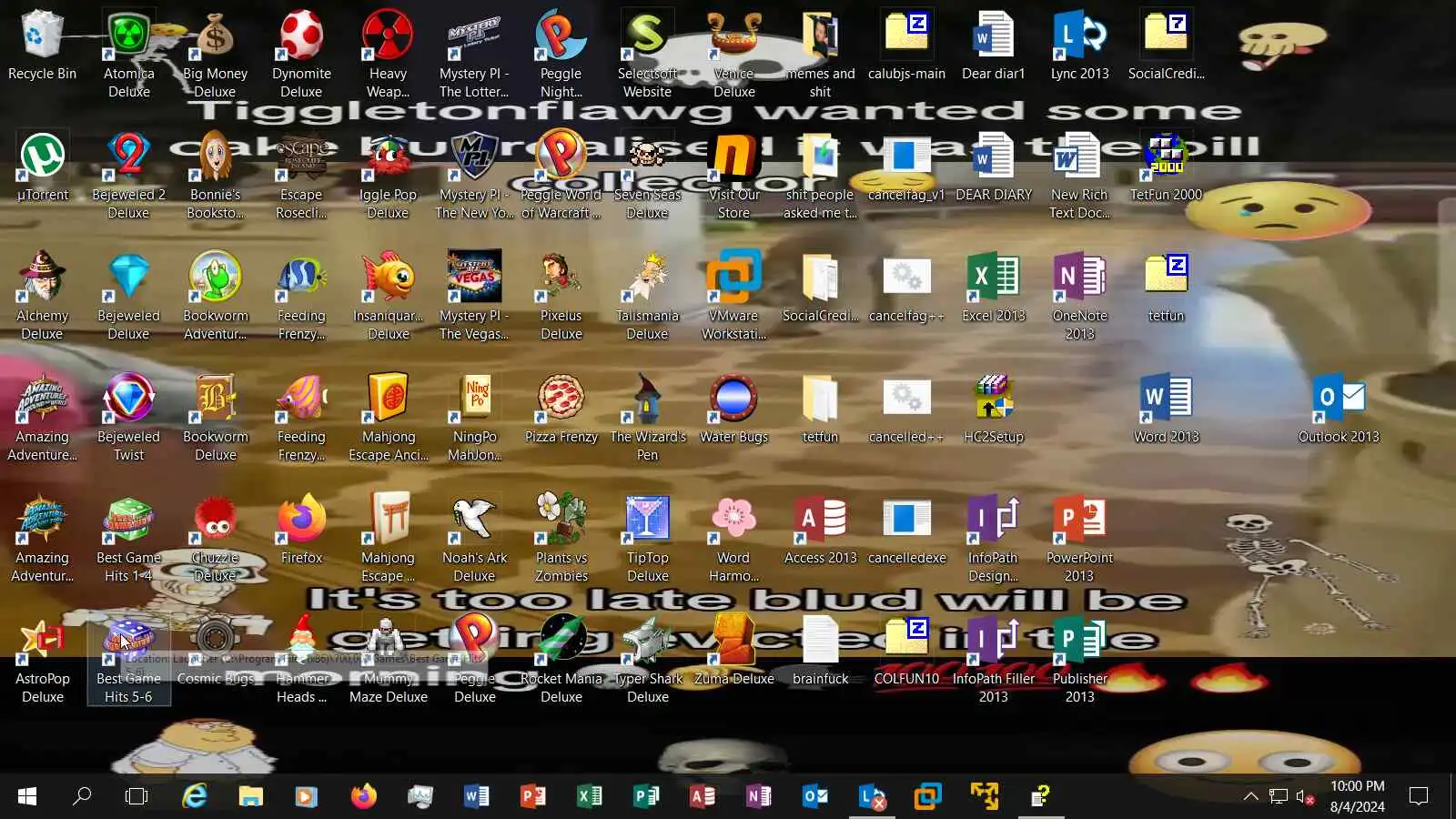The width and height of the screenshot is (1456, 819).
Task: Open the Action Center notifications button
Action: (1418, 796)
